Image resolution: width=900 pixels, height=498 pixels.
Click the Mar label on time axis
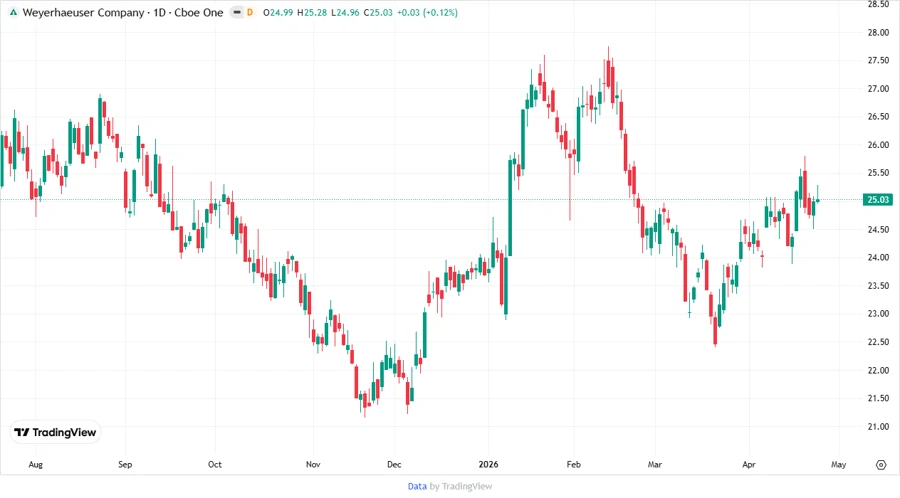[655, 465]
